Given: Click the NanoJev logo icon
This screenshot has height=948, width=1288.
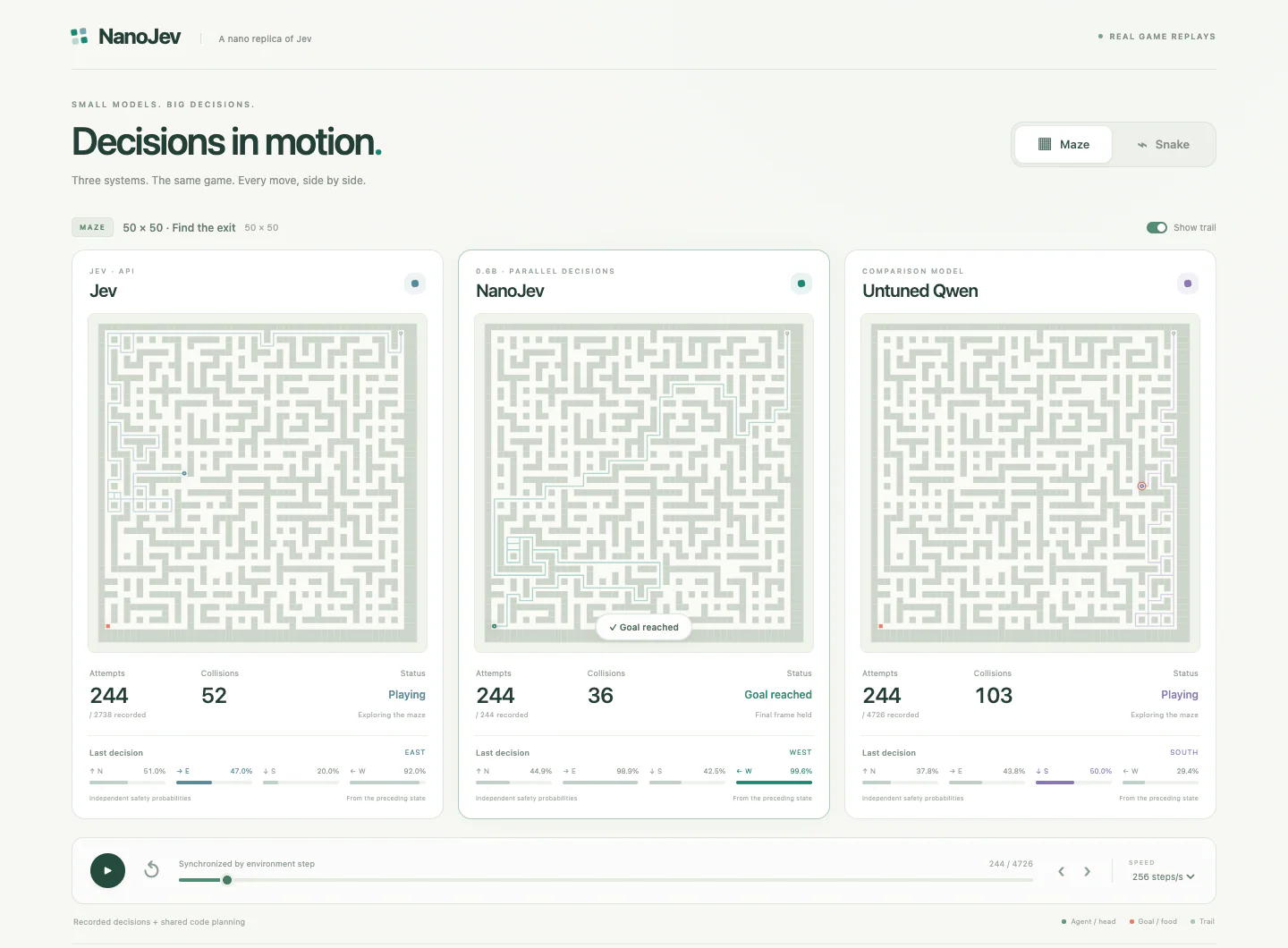Looking at the screenshot, I should pyautogui.click(x=80, y=37).
